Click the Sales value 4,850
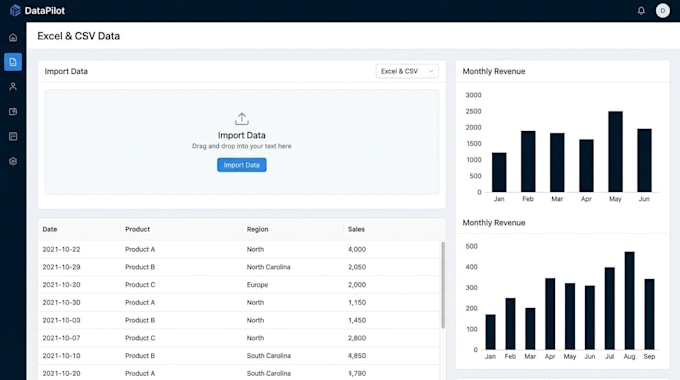The image size is (680, 380). point(357,356)
